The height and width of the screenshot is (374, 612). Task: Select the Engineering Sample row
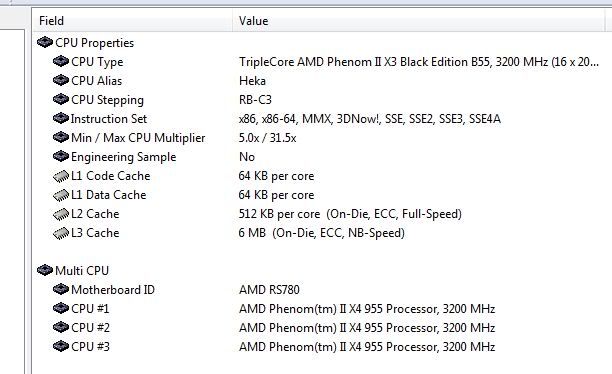318,157
